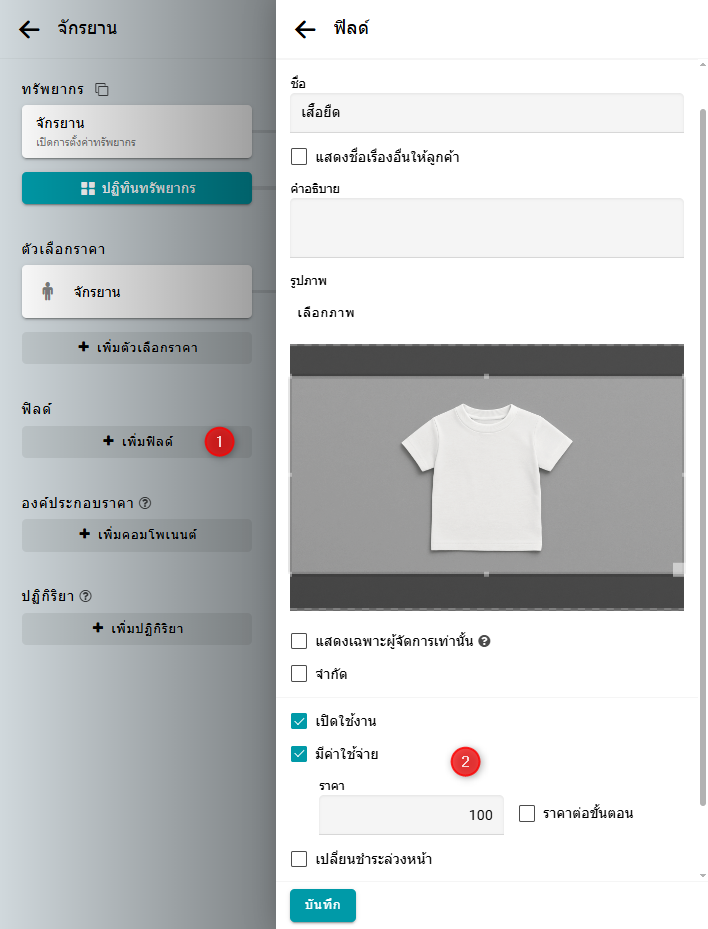Screen dimensions: 708x929
Task: Enable แสดงชื่อเรื่องอื่นให้ลูกค้า checkbox
Action: pos(299,157)
